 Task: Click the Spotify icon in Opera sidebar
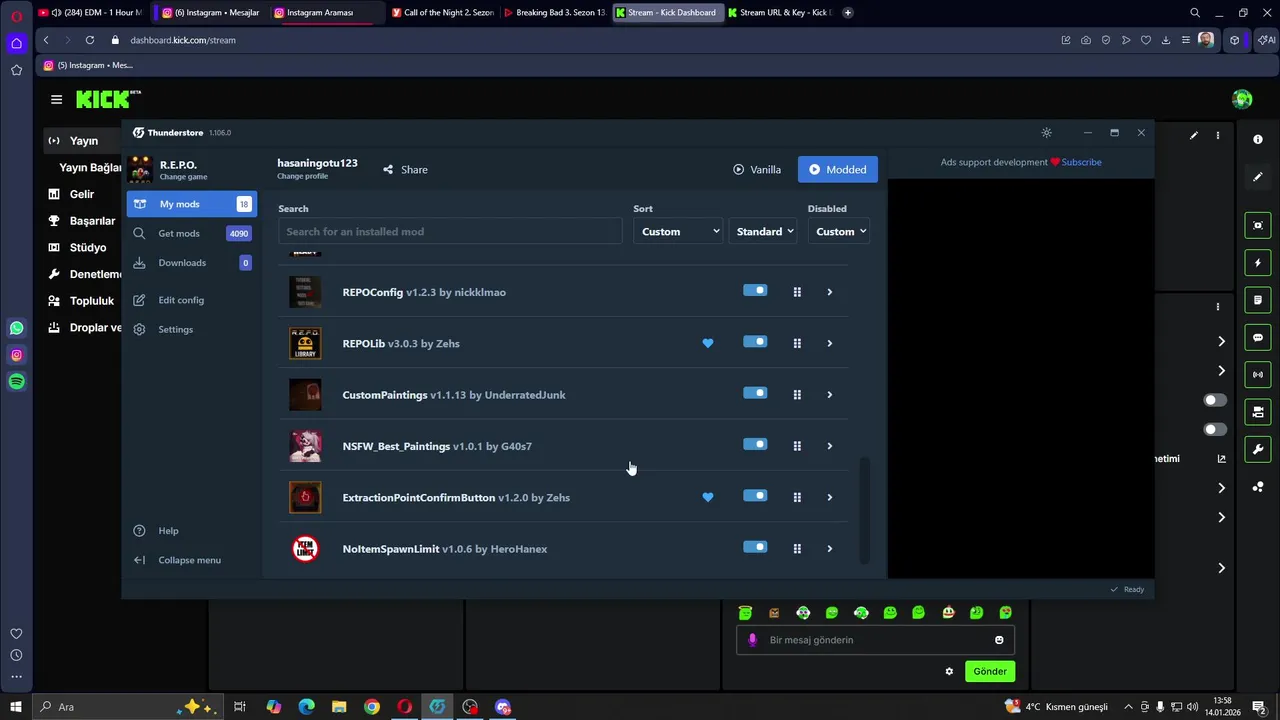coord(17,381)
